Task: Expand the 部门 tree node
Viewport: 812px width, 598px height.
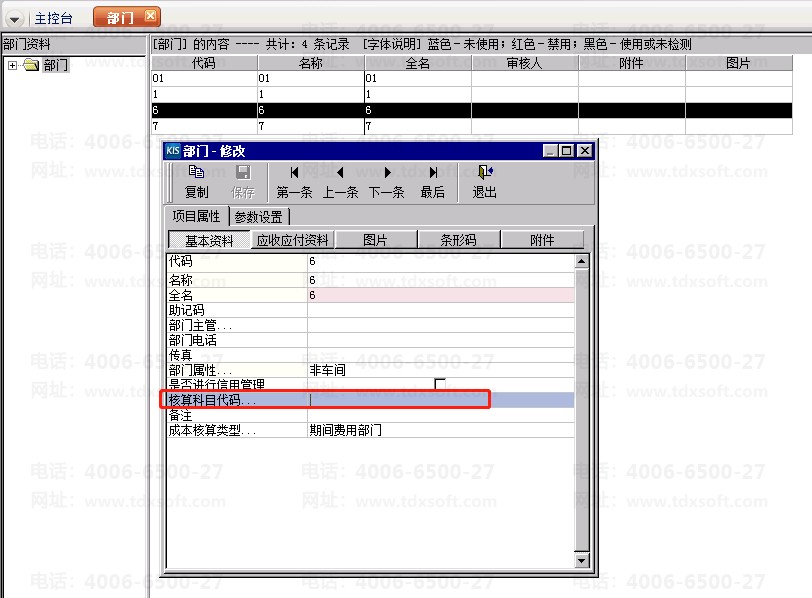Action: coord(12,65)
